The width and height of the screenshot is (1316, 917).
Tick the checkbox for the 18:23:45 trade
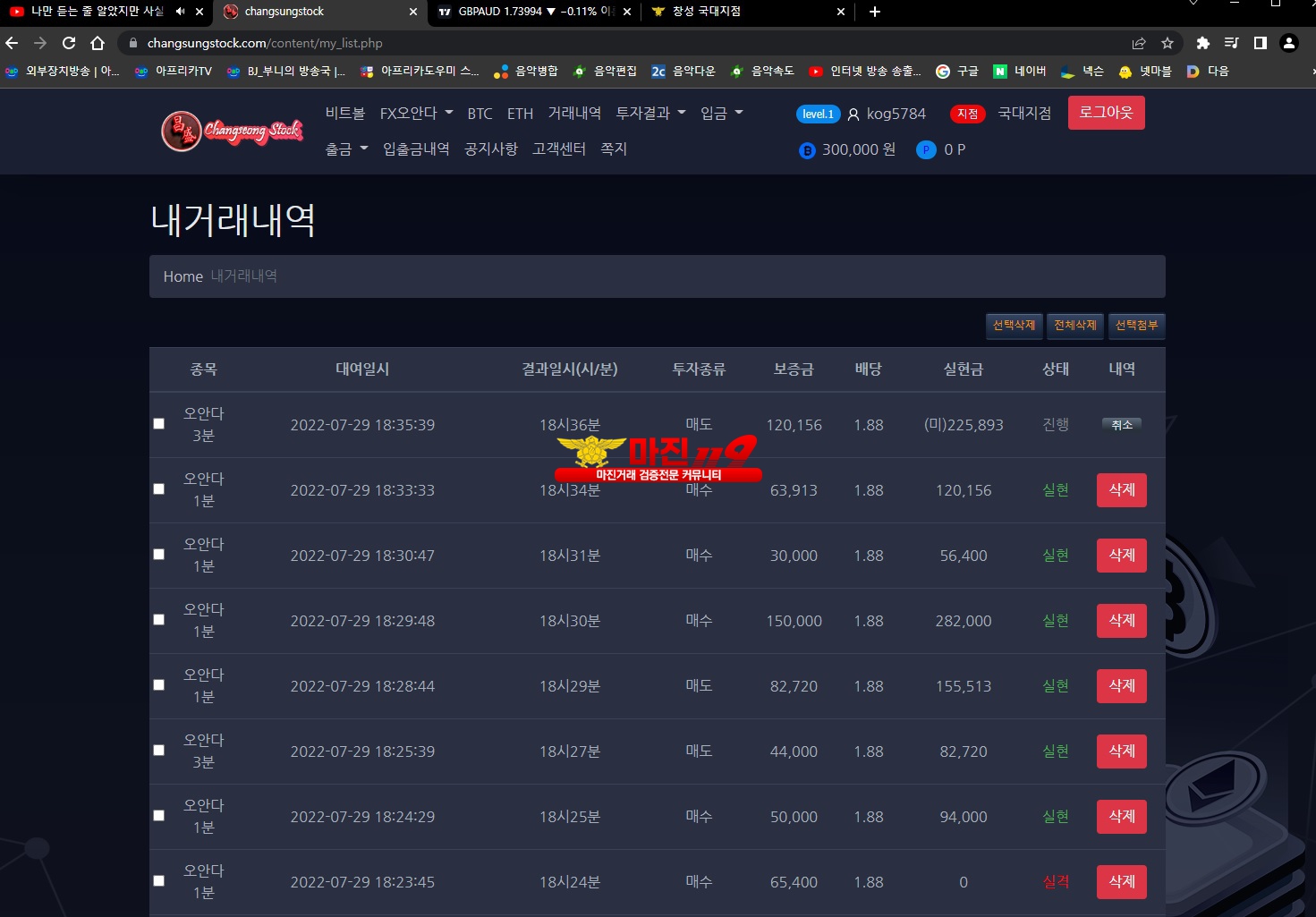[159, 881]
